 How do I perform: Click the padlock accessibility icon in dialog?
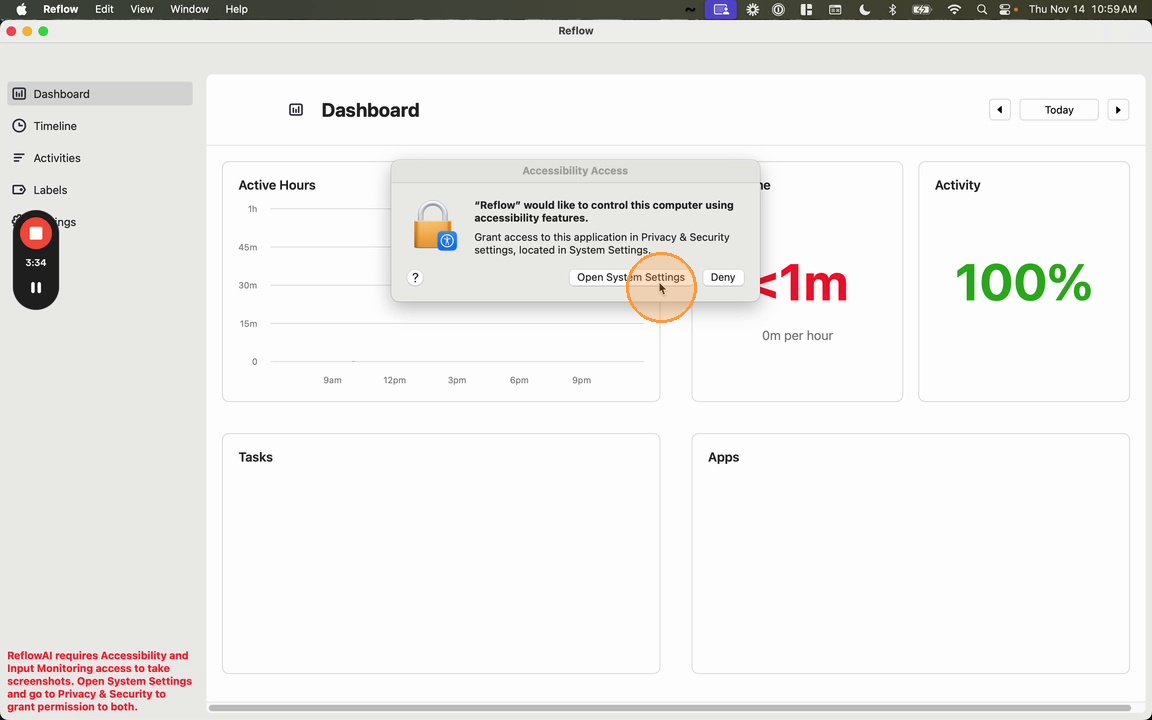click(434, 226)
